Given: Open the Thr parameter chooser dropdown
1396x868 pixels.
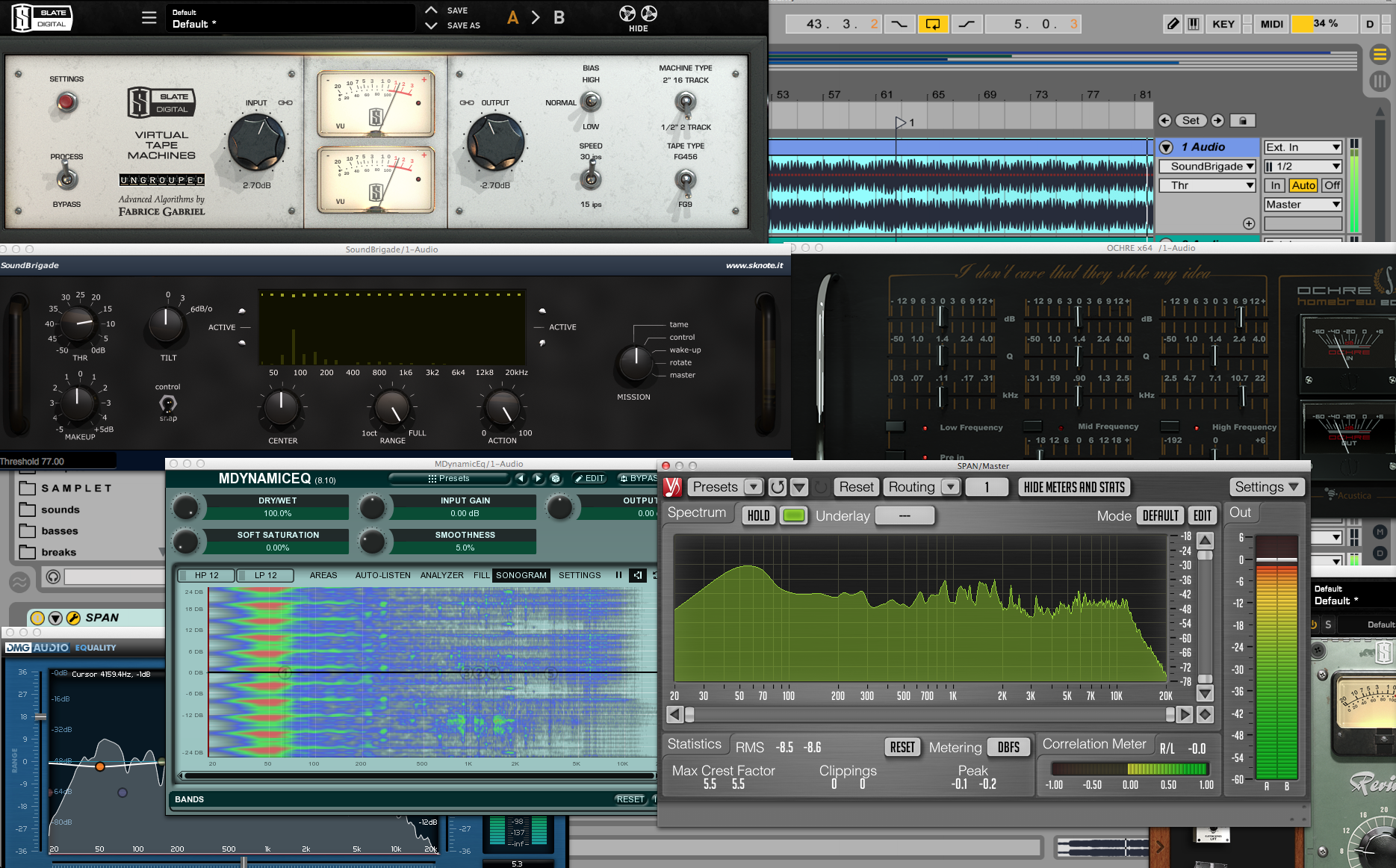Looking at the screenshot, I should [x=1207, y=185].
